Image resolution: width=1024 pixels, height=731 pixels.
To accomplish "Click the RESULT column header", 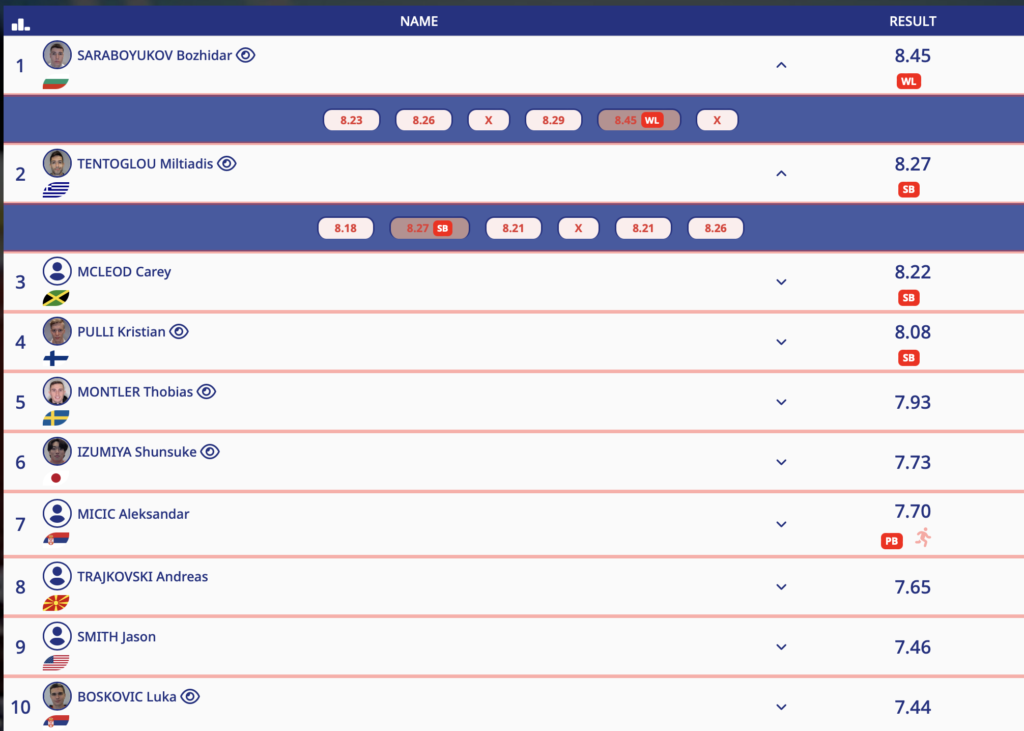I will click(x=912, y=21).
